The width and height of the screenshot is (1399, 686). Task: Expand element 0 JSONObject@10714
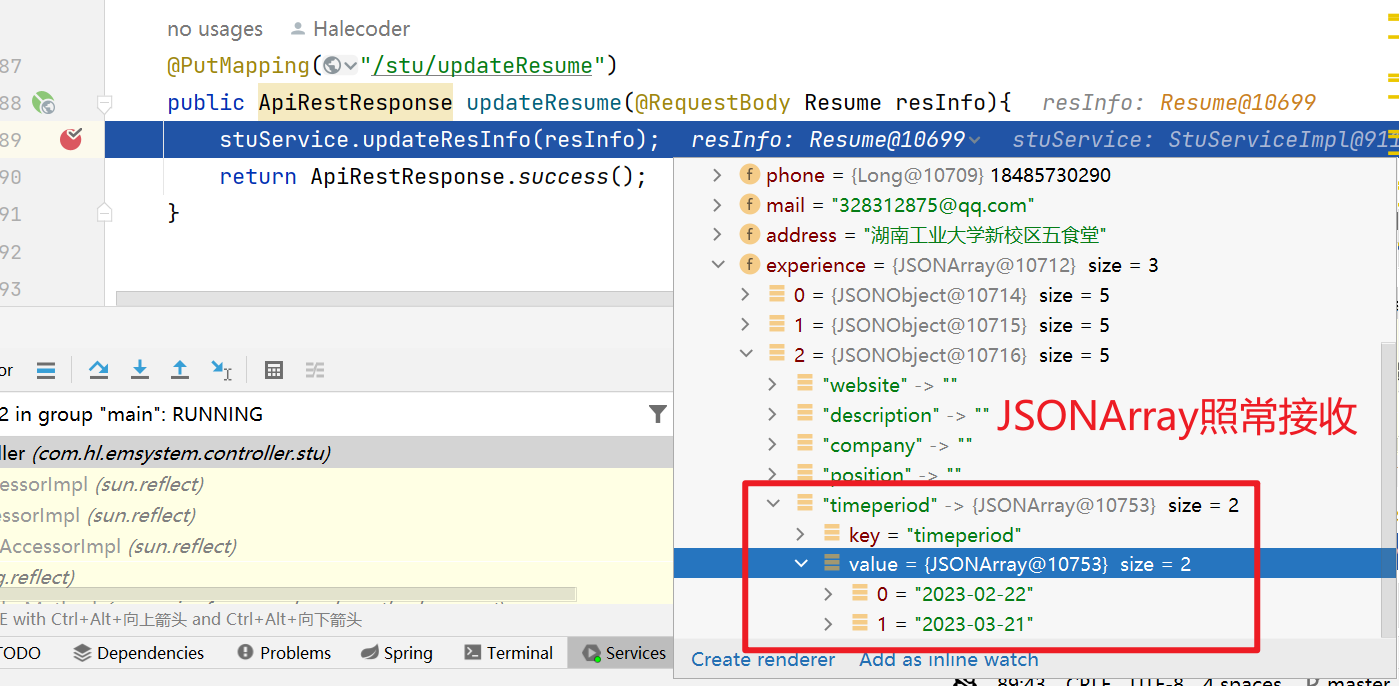pyautogui.click(x=746, y=295)
